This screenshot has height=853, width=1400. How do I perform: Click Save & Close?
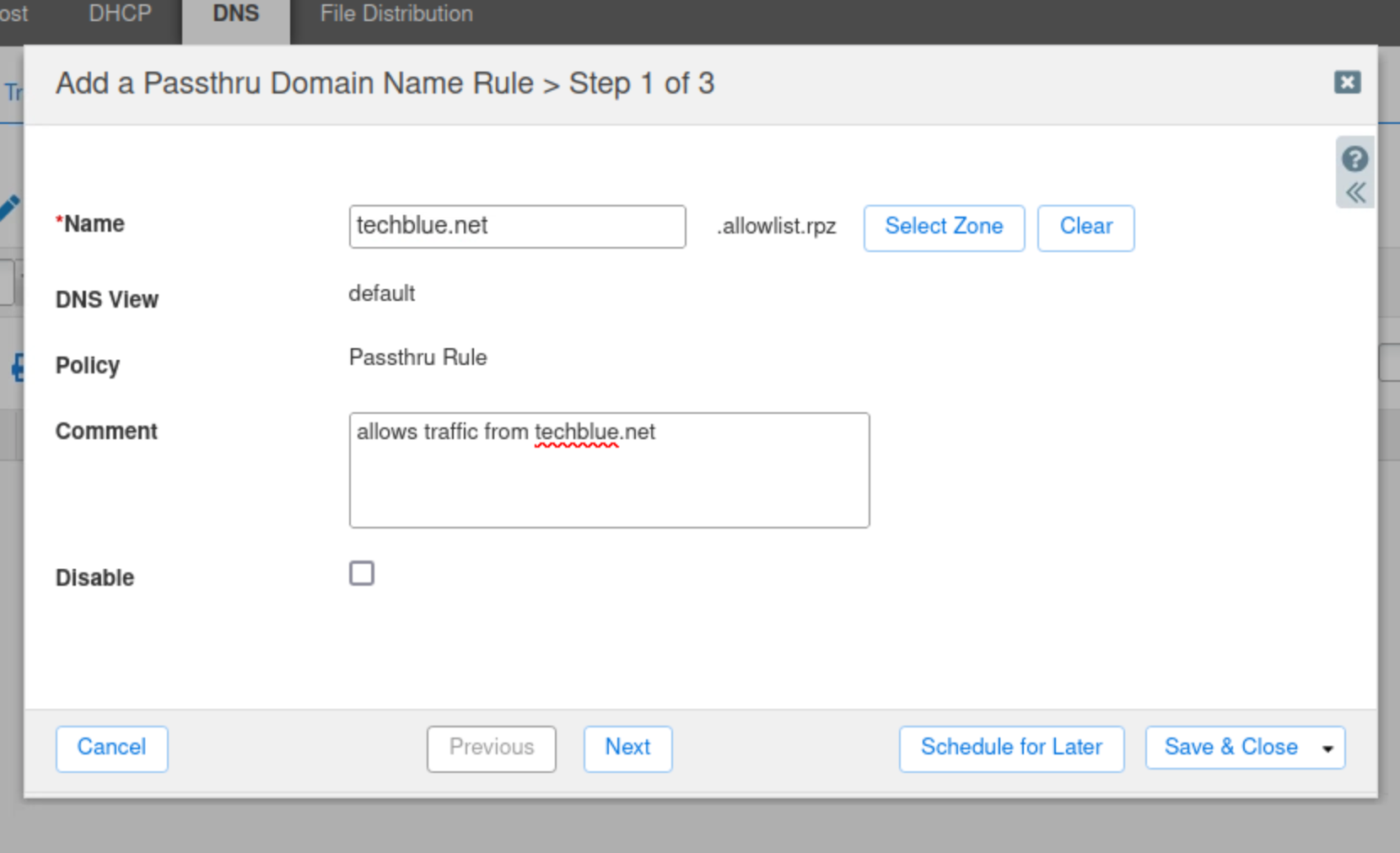tap(1230, 748)
